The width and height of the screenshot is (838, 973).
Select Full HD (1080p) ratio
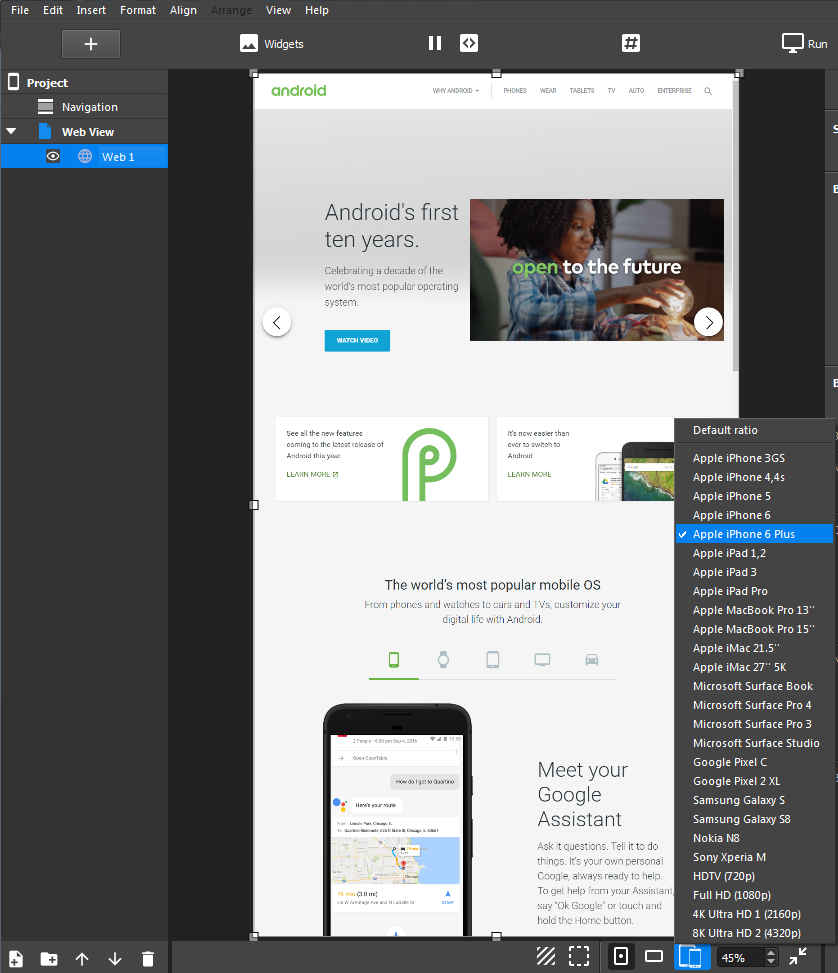tap(754, 895)
